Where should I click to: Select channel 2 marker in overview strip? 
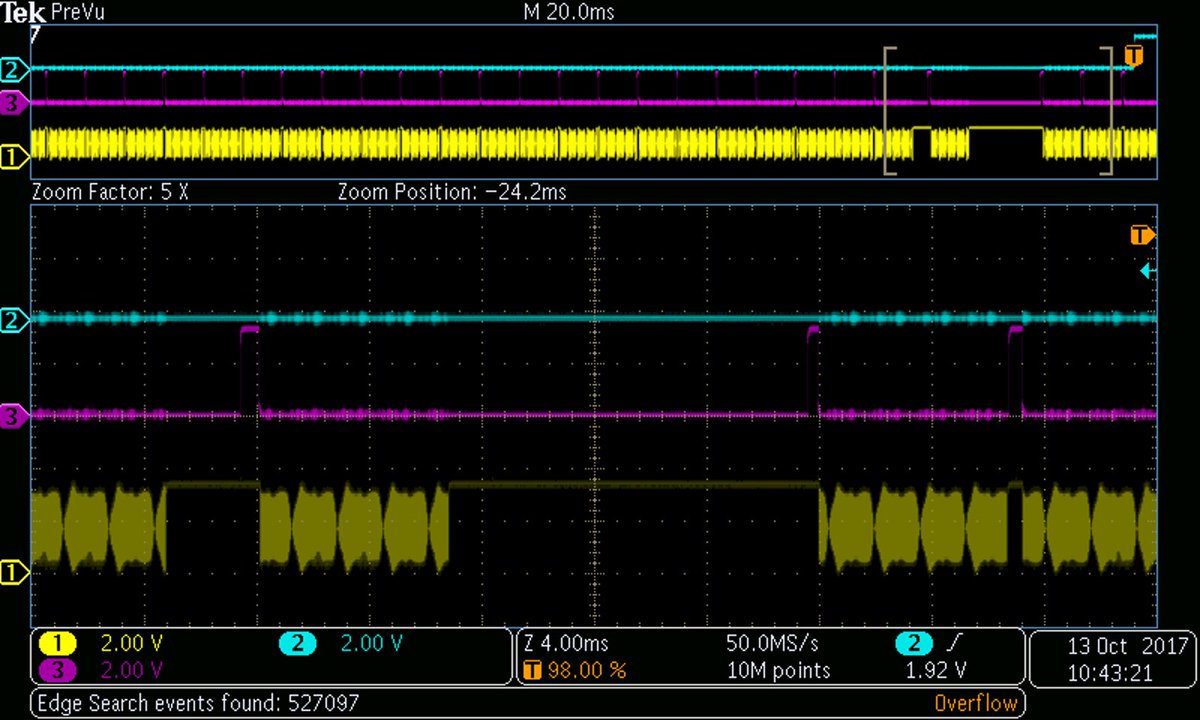pyautogui.click(x=15, y=70)
